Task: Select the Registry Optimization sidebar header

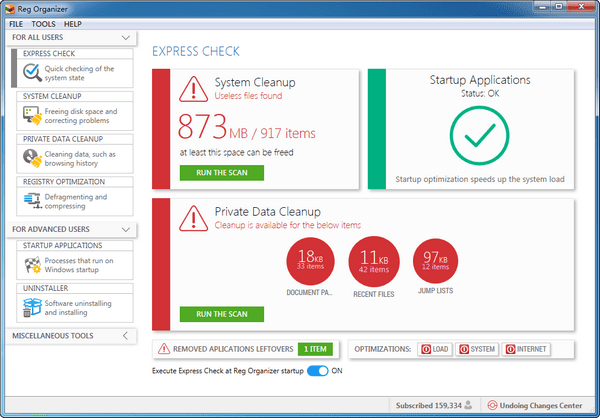Action: 75,182
